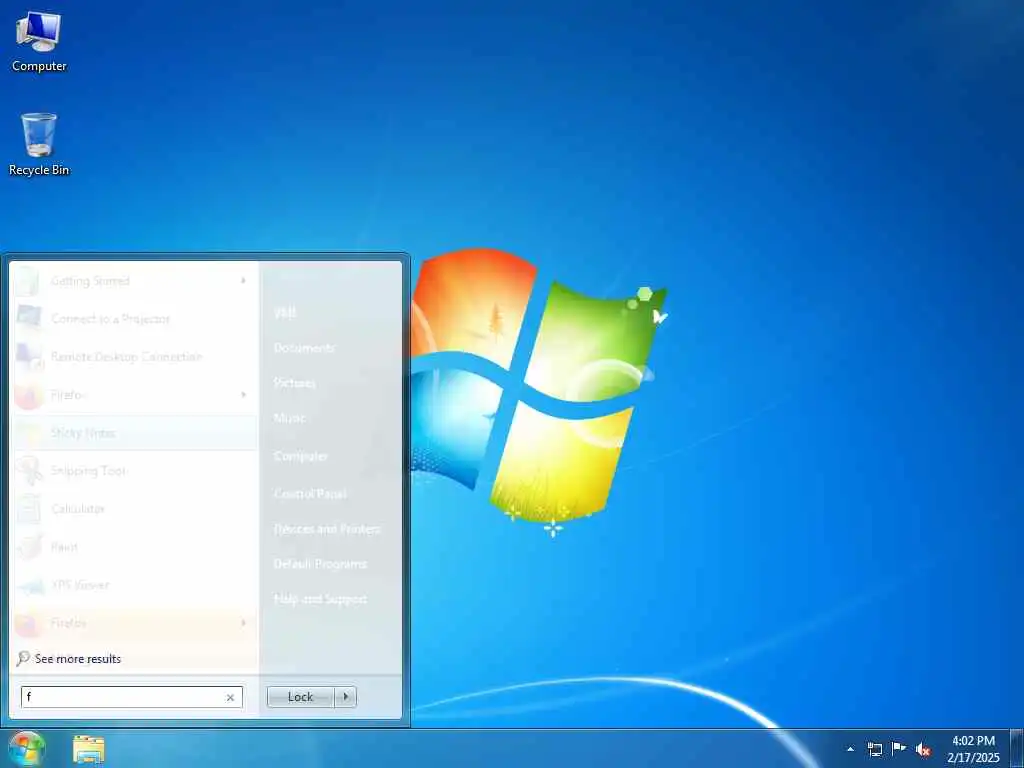Click the Connect to a Projector icon
The width and height of the screenshot is (1024, 768).
29,319
